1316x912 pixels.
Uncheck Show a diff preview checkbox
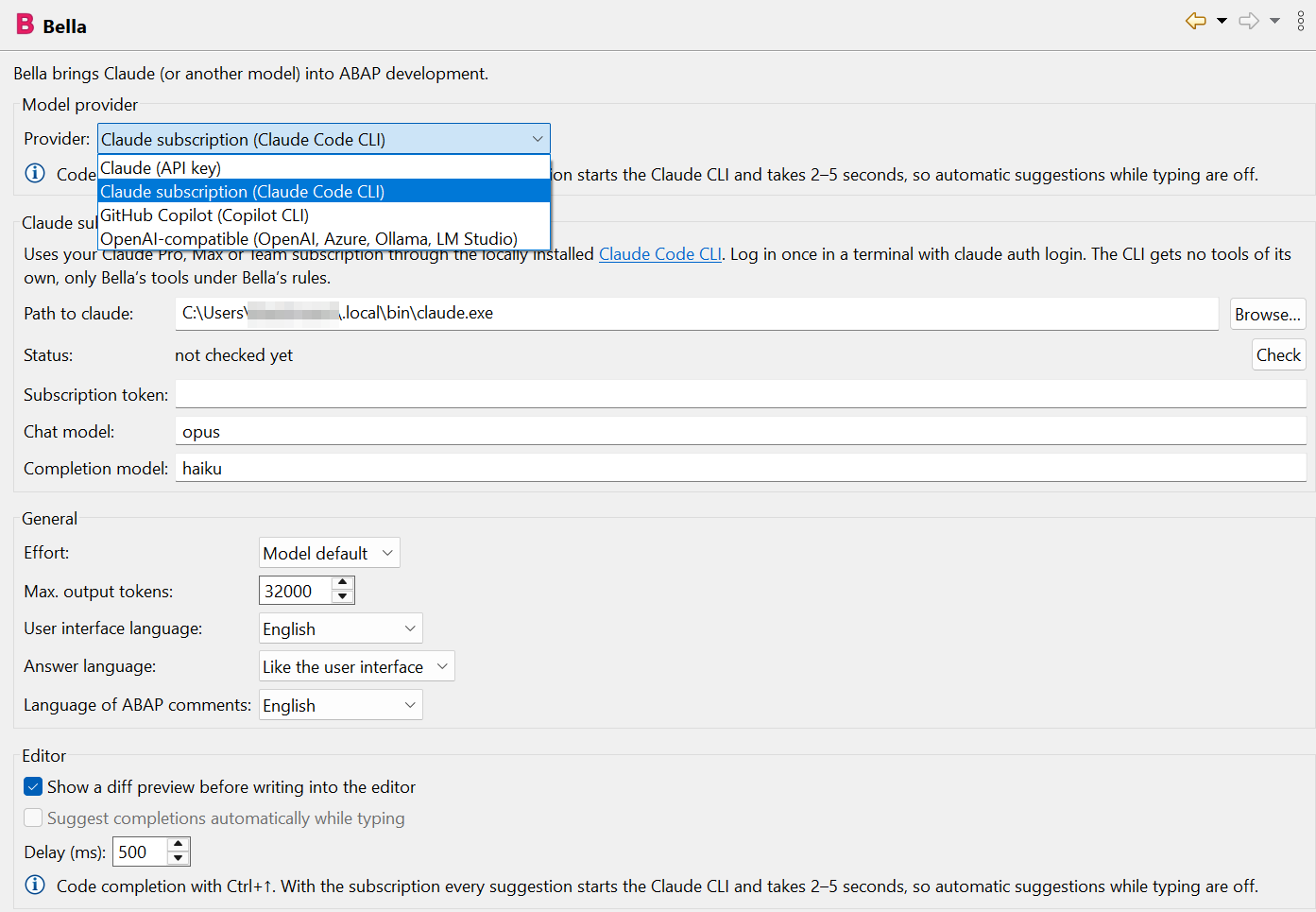[x=33, y=786]
